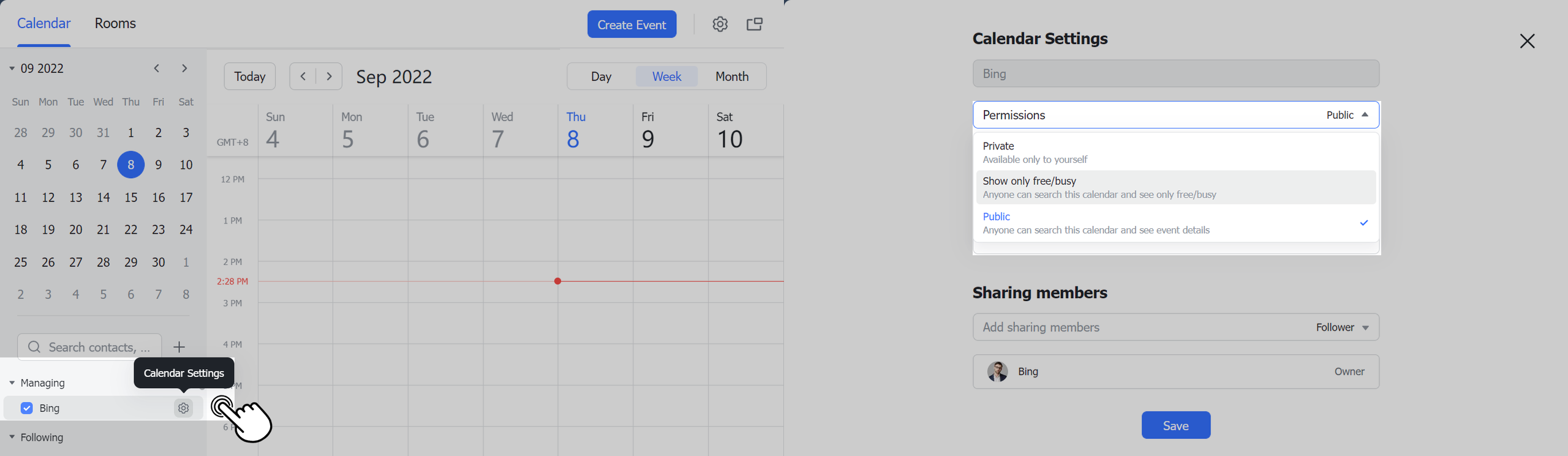Save the calendar settings
This screenshot has width=1568, height=456.
pos(1175,425)
